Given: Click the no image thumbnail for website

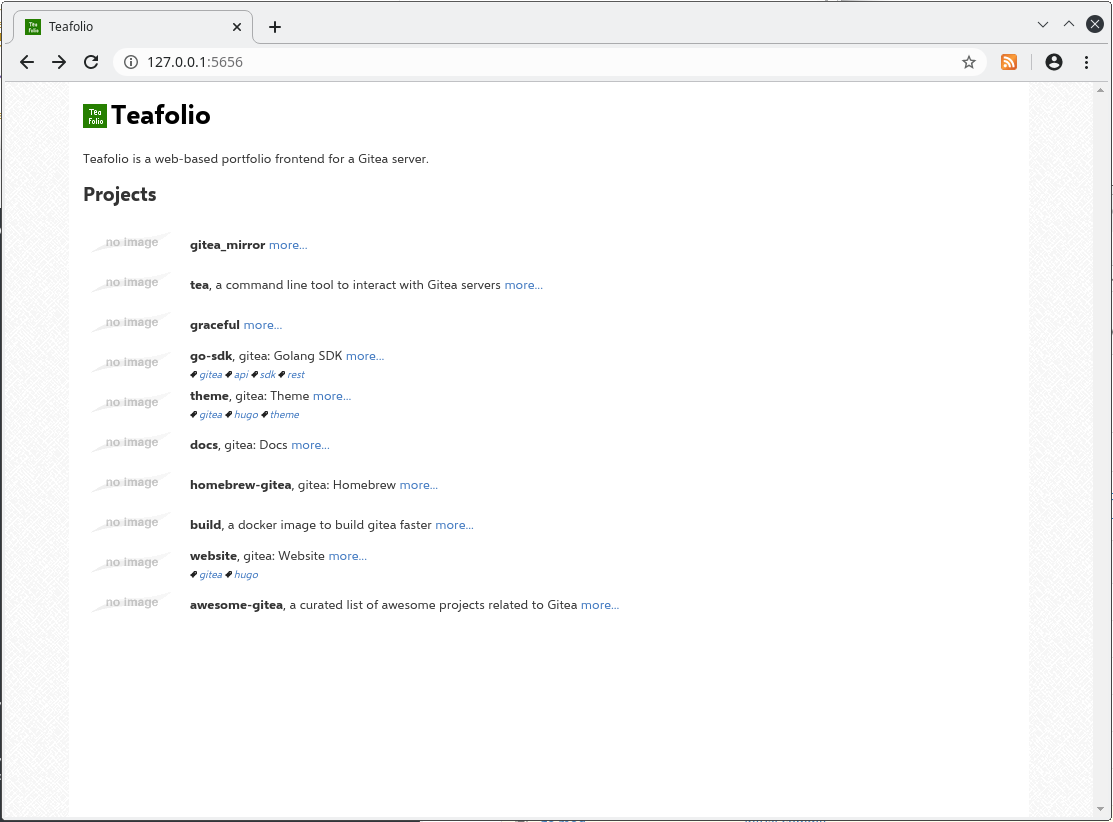Looking at the screenshot, I should [x=132, y=563].
